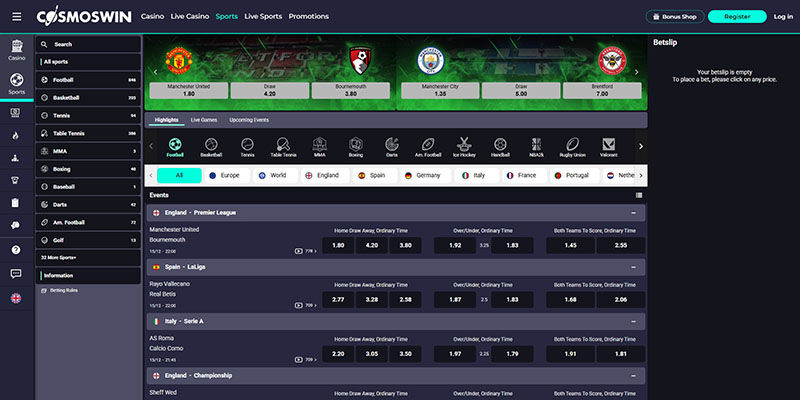Collapse the Italy - Serie A section
Image resolution: width=800 pixels, height=400 pixels.
click(x=634, y=321)
